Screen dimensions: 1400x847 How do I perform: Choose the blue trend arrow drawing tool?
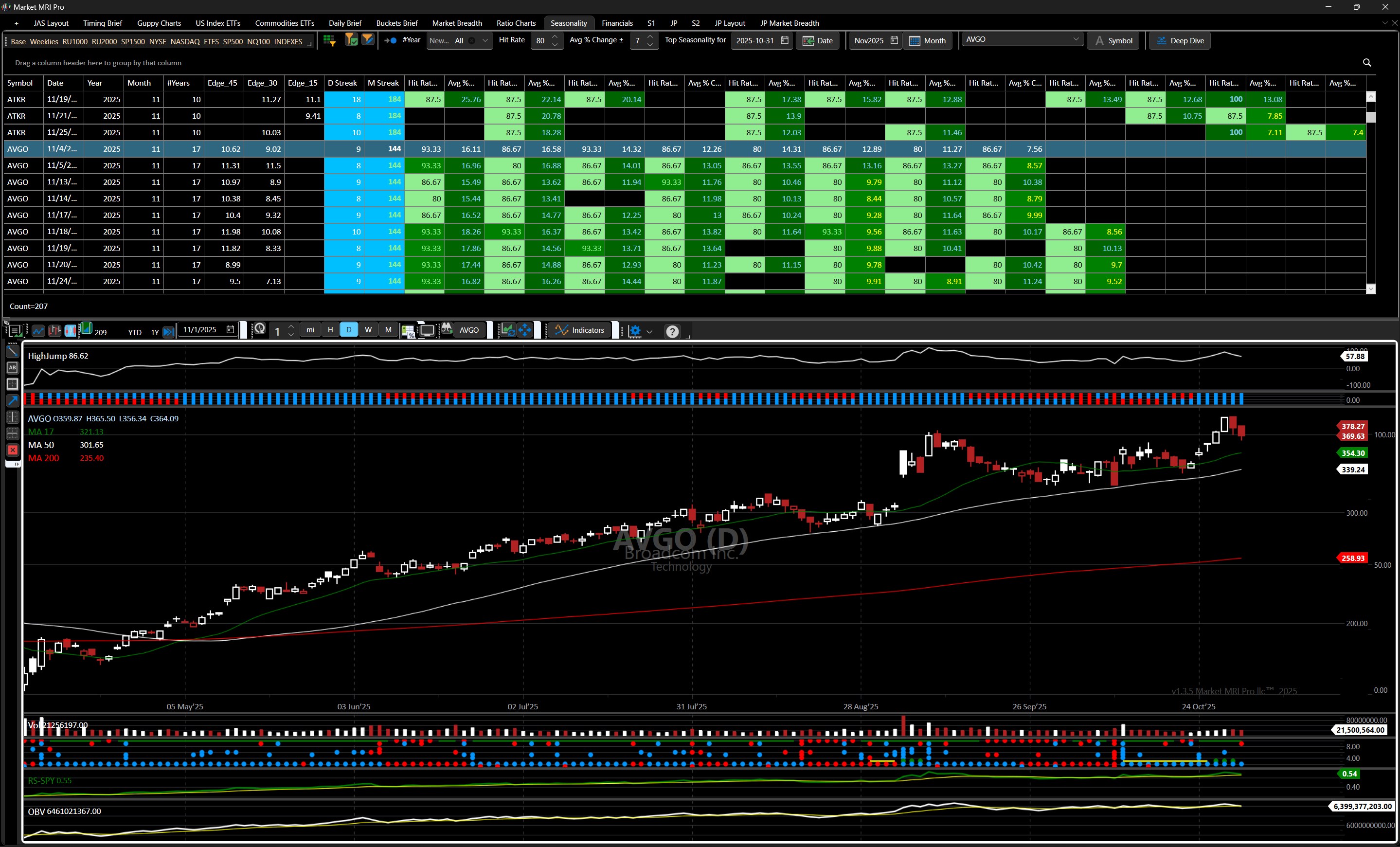[13, 400]
